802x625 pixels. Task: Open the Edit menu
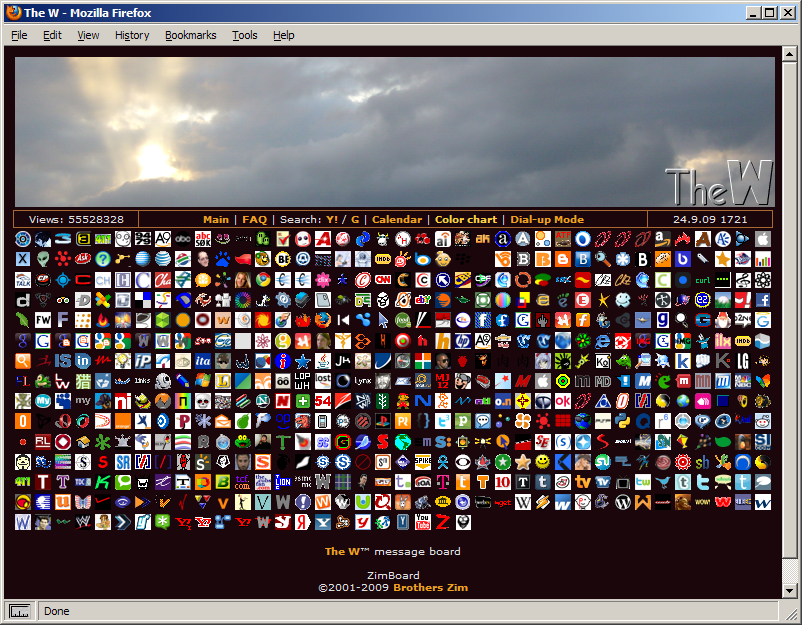(52, 35)
